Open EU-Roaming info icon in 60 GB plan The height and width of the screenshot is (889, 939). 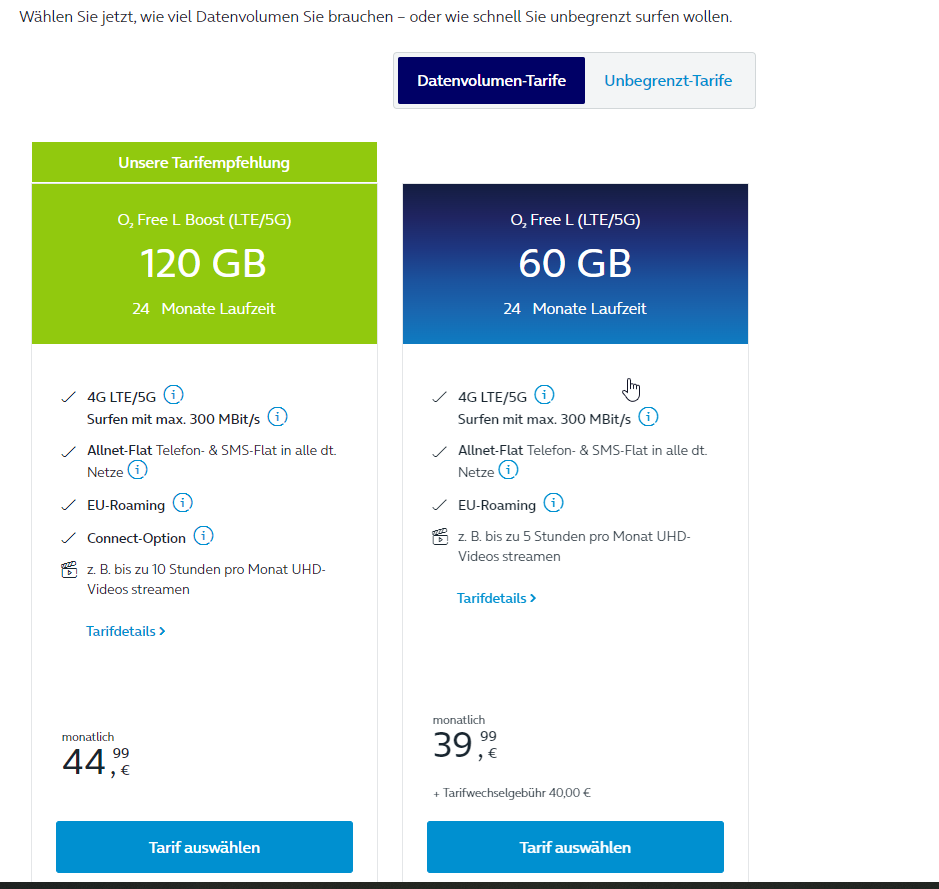click(x=553, y=503)
